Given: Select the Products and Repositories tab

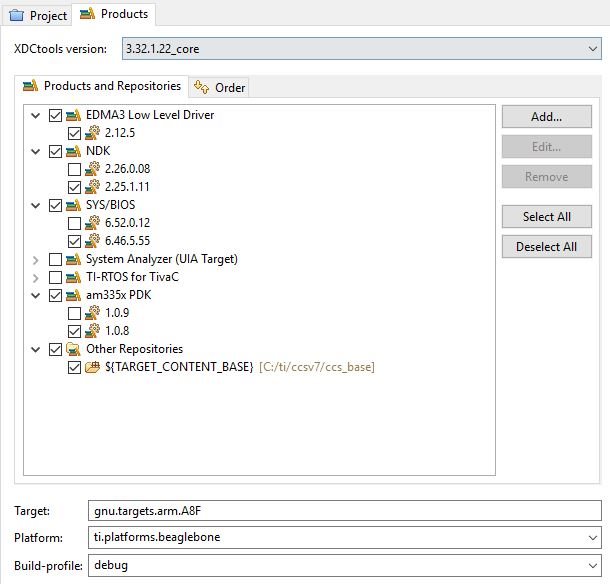Looking at the screenshot, I should coord(102,86).
